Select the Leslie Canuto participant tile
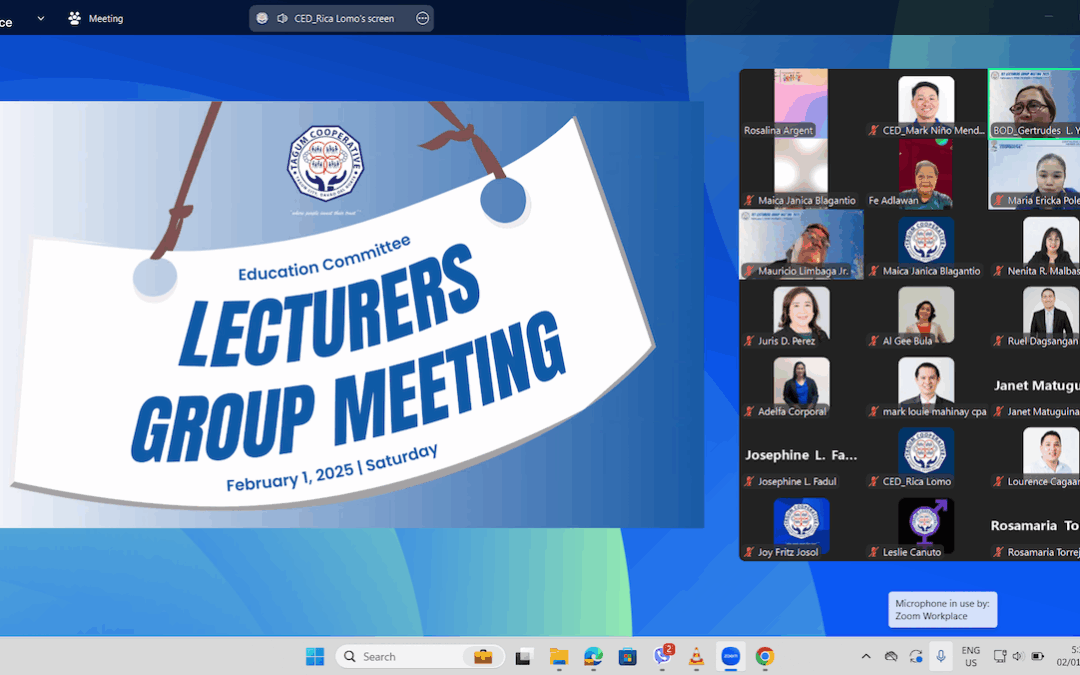1080x675 pixels. coord(926,526)
